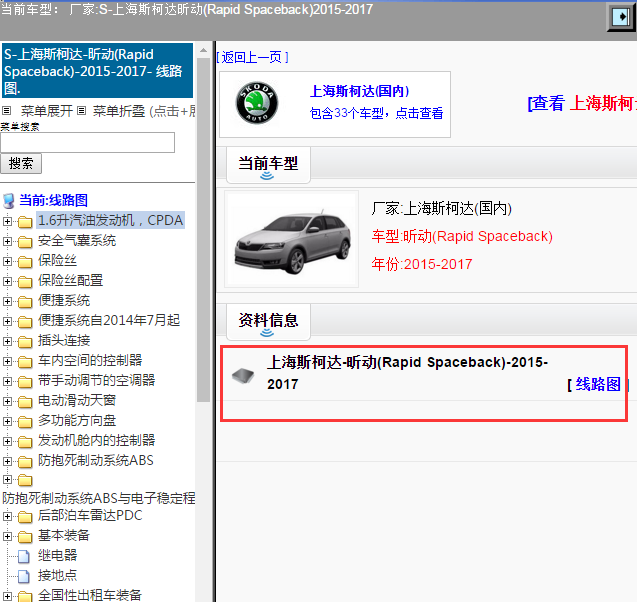This screenshot has height=602, width=637.
Task: Click the 当前:线路图 computer icon
Action: 9,201
